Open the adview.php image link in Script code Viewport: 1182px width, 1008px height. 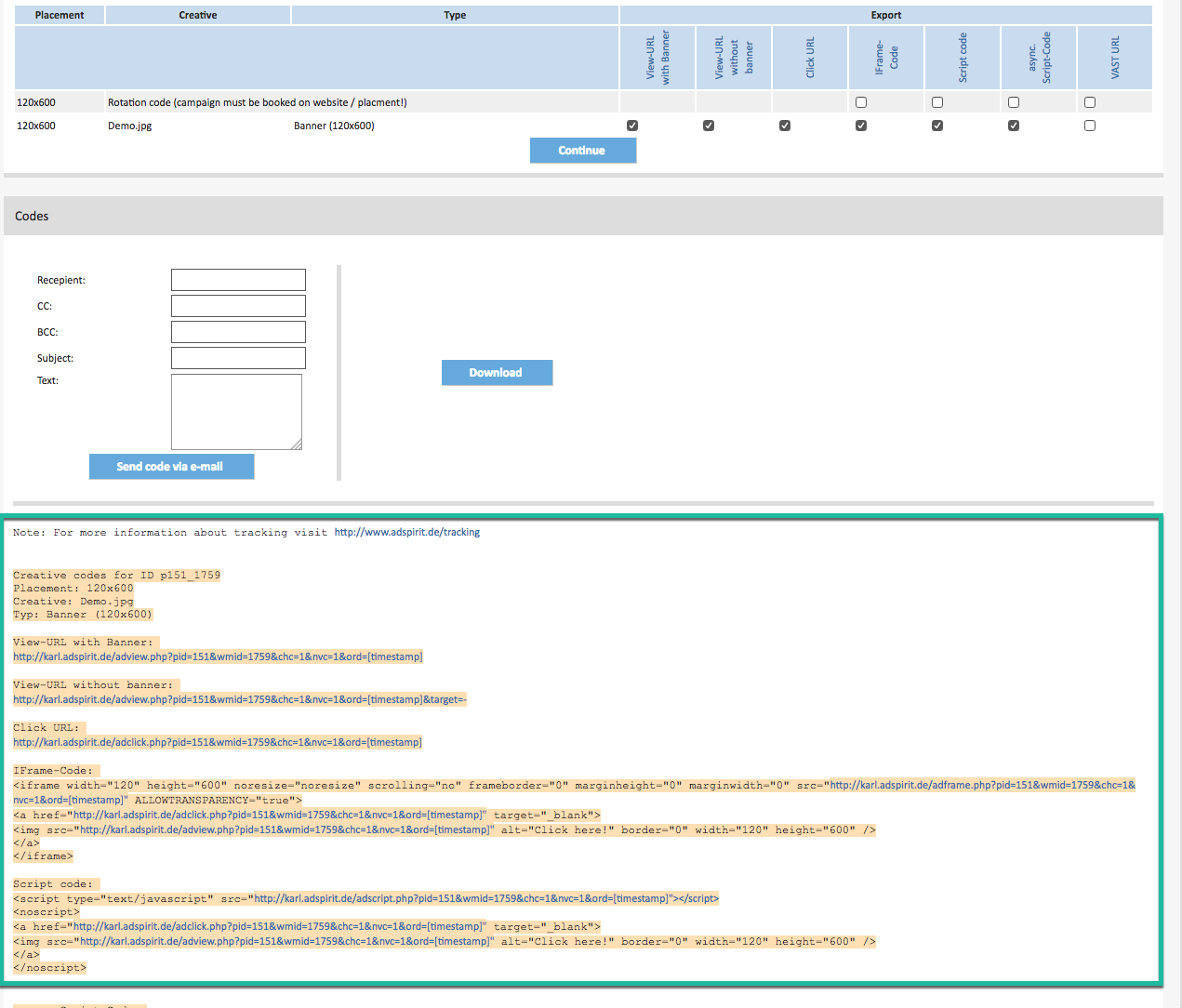286,941
